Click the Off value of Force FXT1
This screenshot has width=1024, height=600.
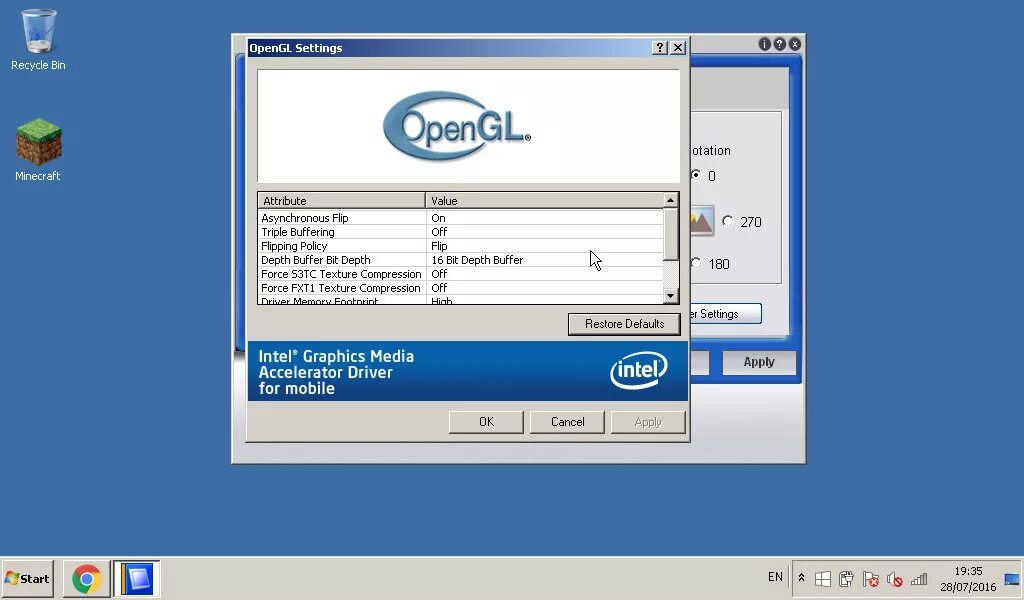click(x=439, y=288)
